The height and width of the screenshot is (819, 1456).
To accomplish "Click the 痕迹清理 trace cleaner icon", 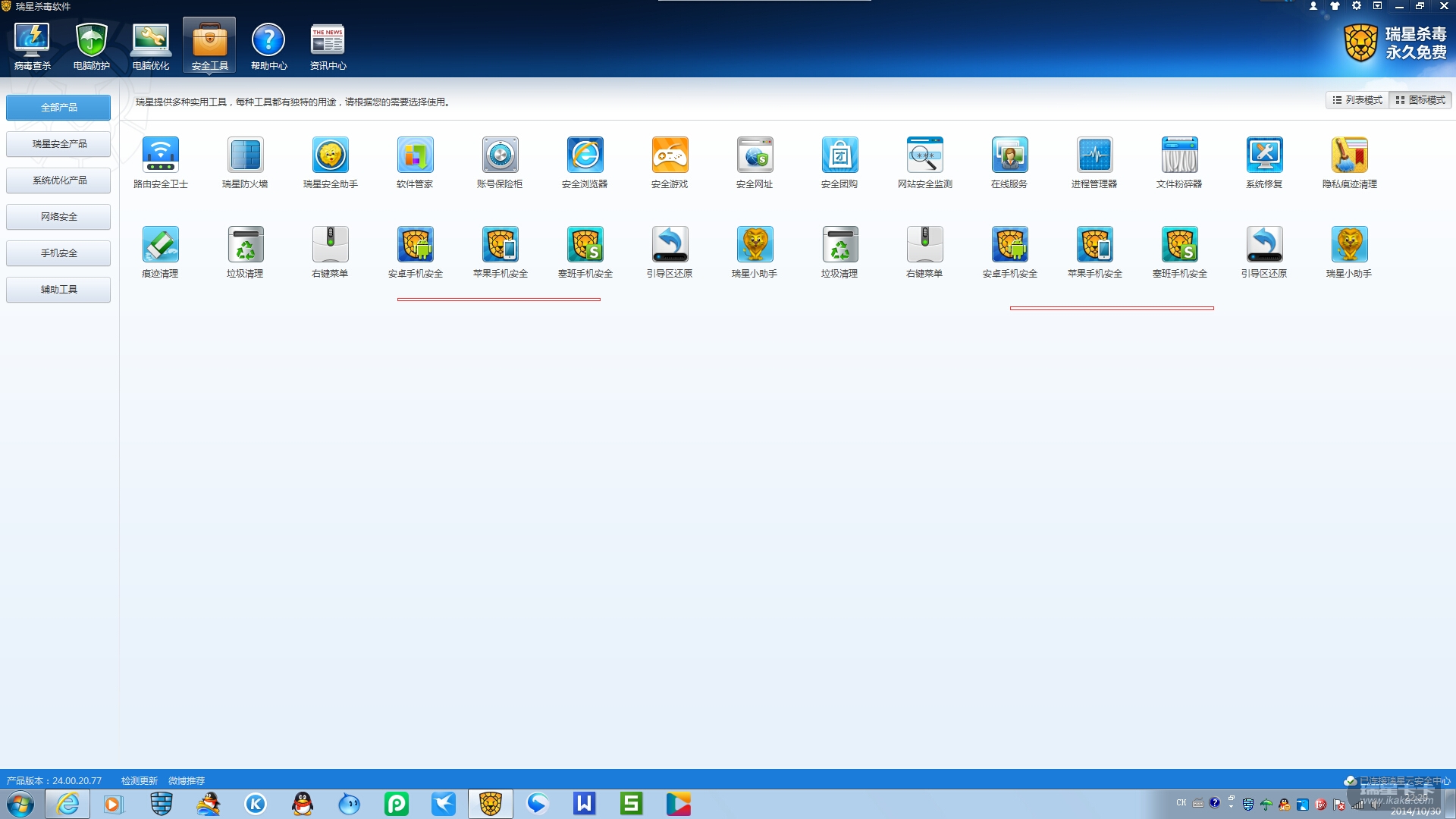I will click(x=160, y=246).
